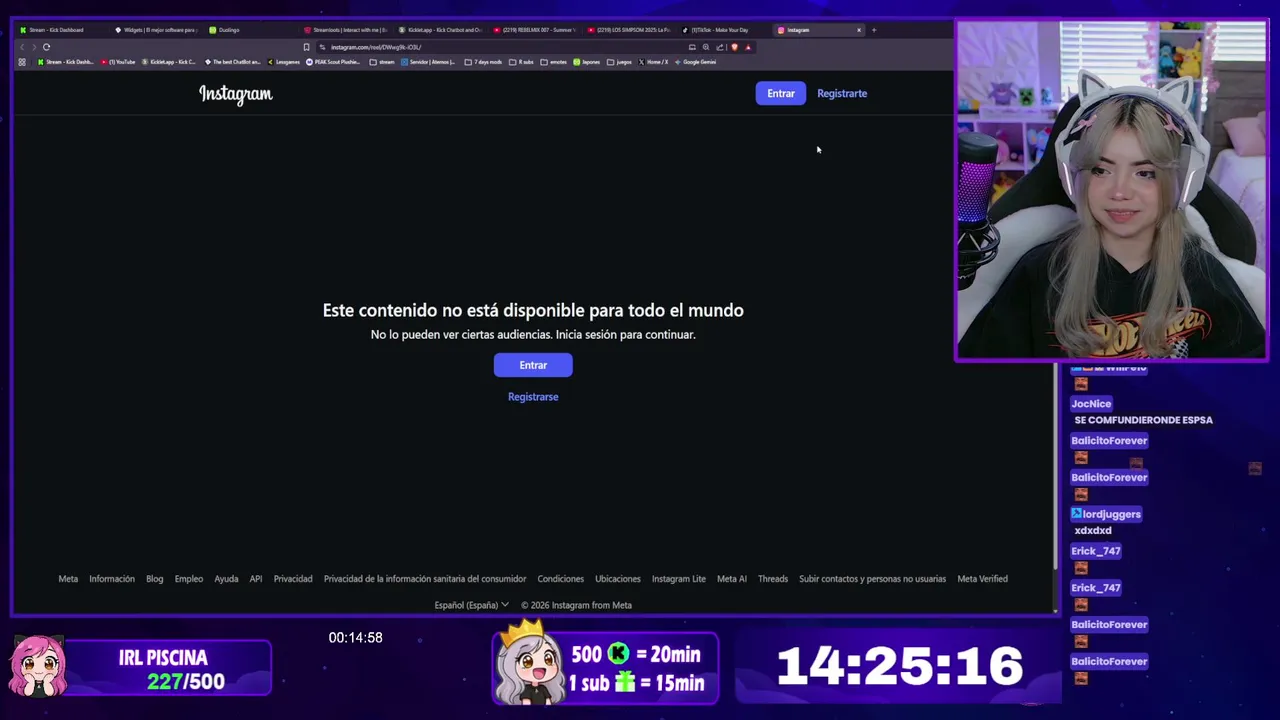Open the API footer link
The height and width of the screenshot is (720, 1280).
256,579
